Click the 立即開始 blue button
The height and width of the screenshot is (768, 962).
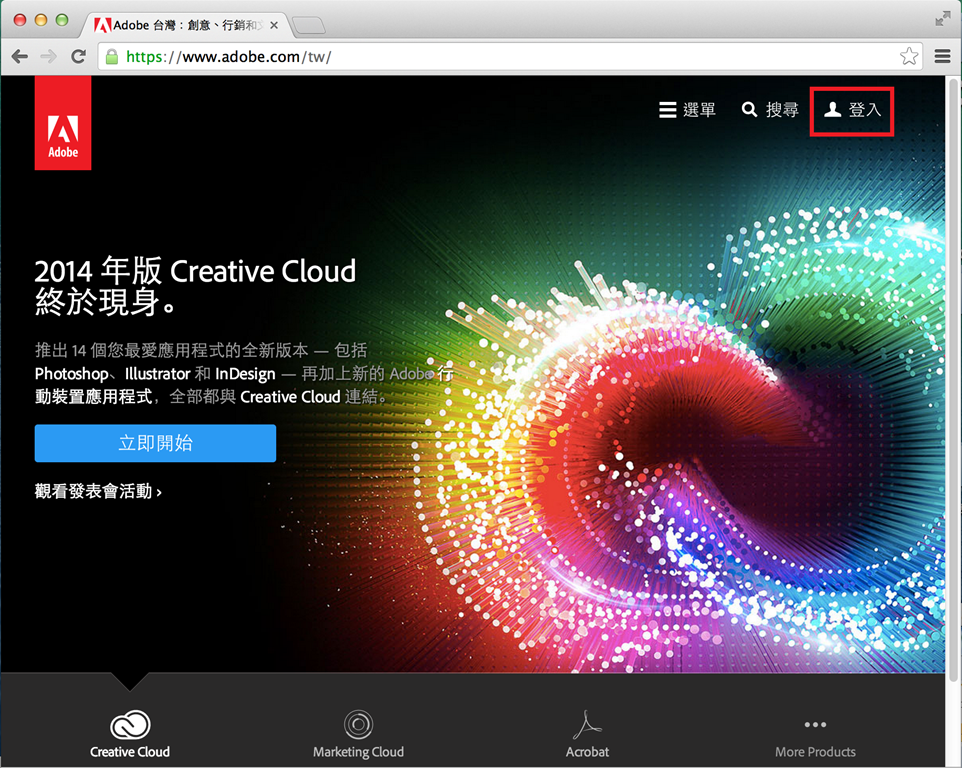tap(155, 443)
